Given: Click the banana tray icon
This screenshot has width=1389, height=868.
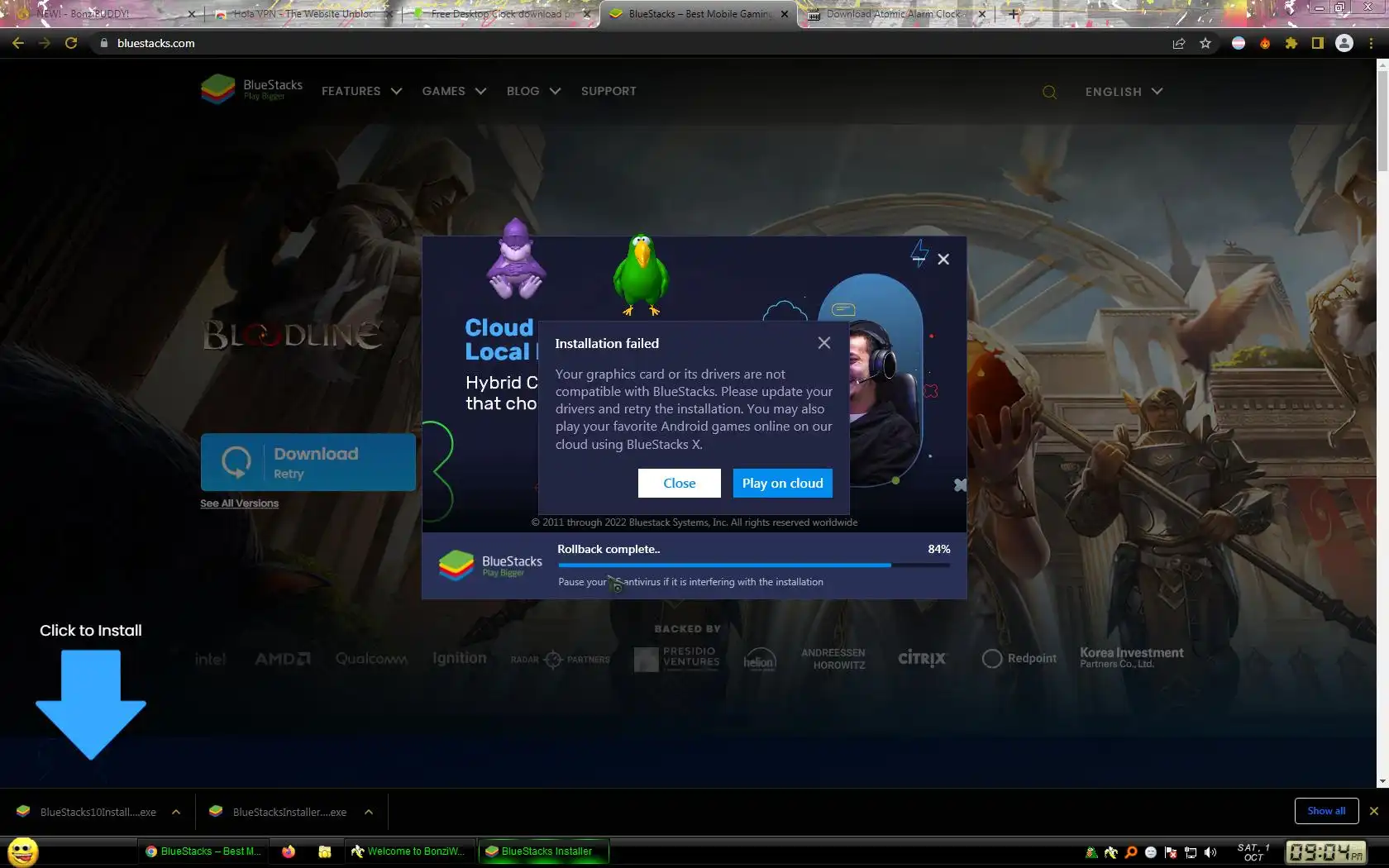Looking at the screenshot, I should (1110, 852).
